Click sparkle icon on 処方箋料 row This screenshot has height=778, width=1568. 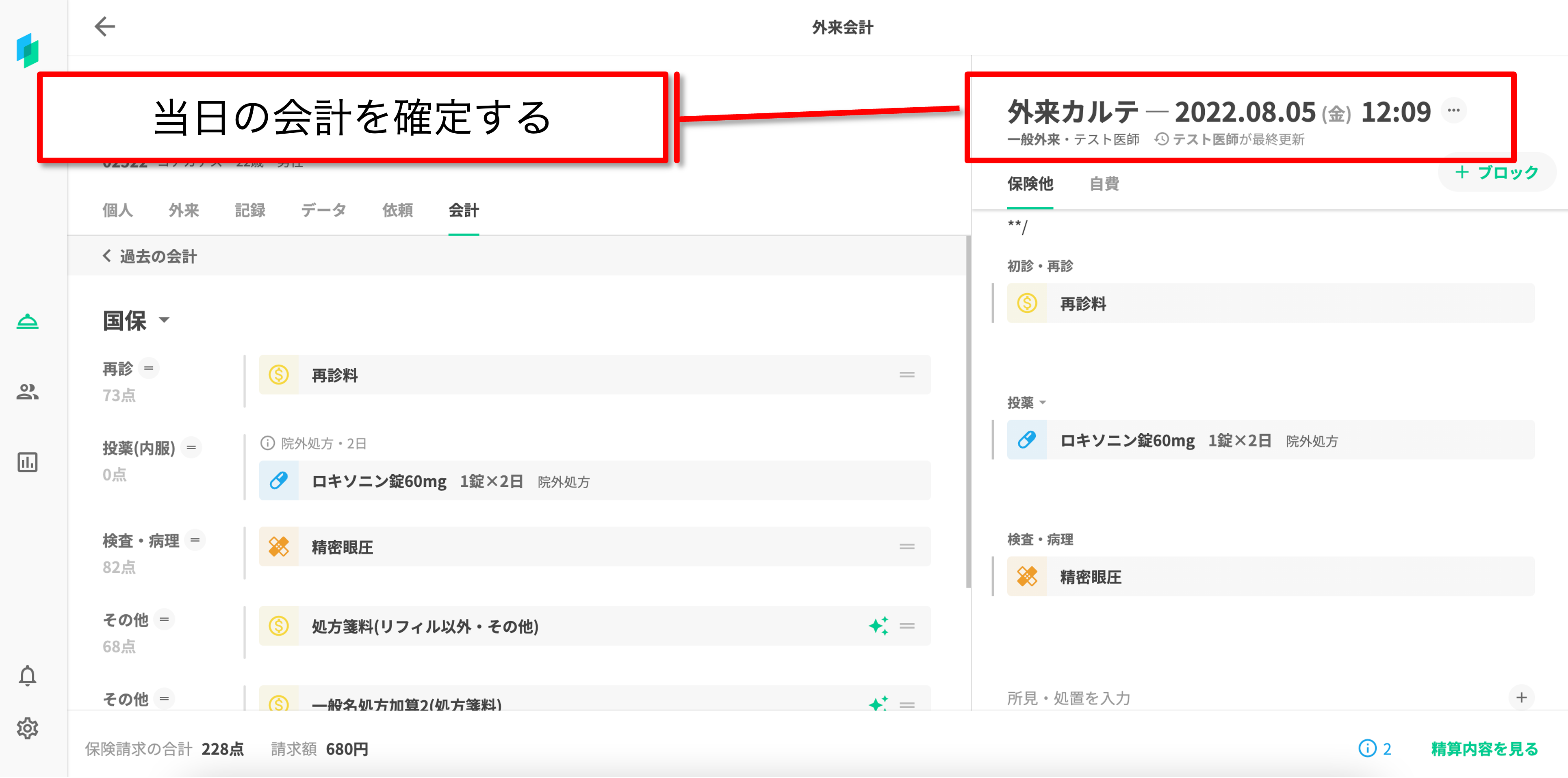click(878, 626)
